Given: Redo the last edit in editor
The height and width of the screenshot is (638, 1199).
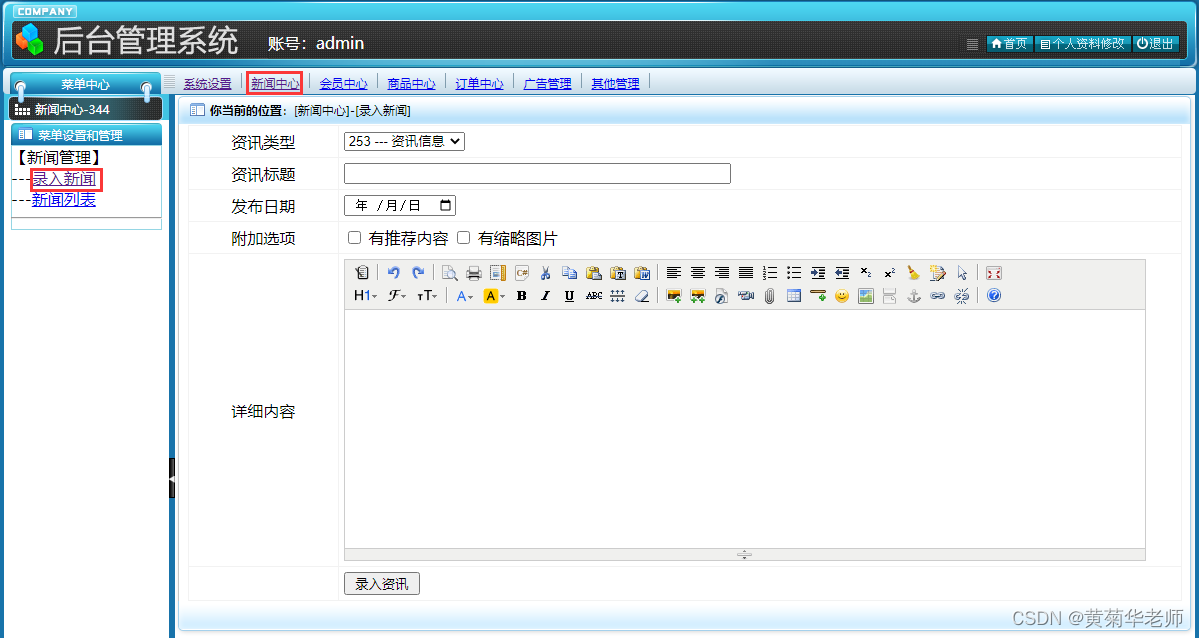Looking at the screenshot, I should [x=418, y=273].
